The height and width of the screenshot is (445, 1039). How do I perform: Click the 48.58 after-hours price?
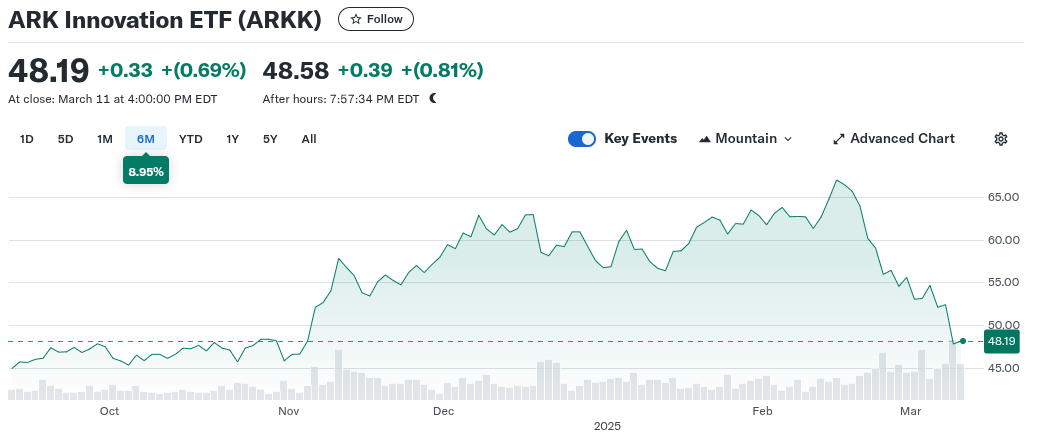[x=296, y=70]
